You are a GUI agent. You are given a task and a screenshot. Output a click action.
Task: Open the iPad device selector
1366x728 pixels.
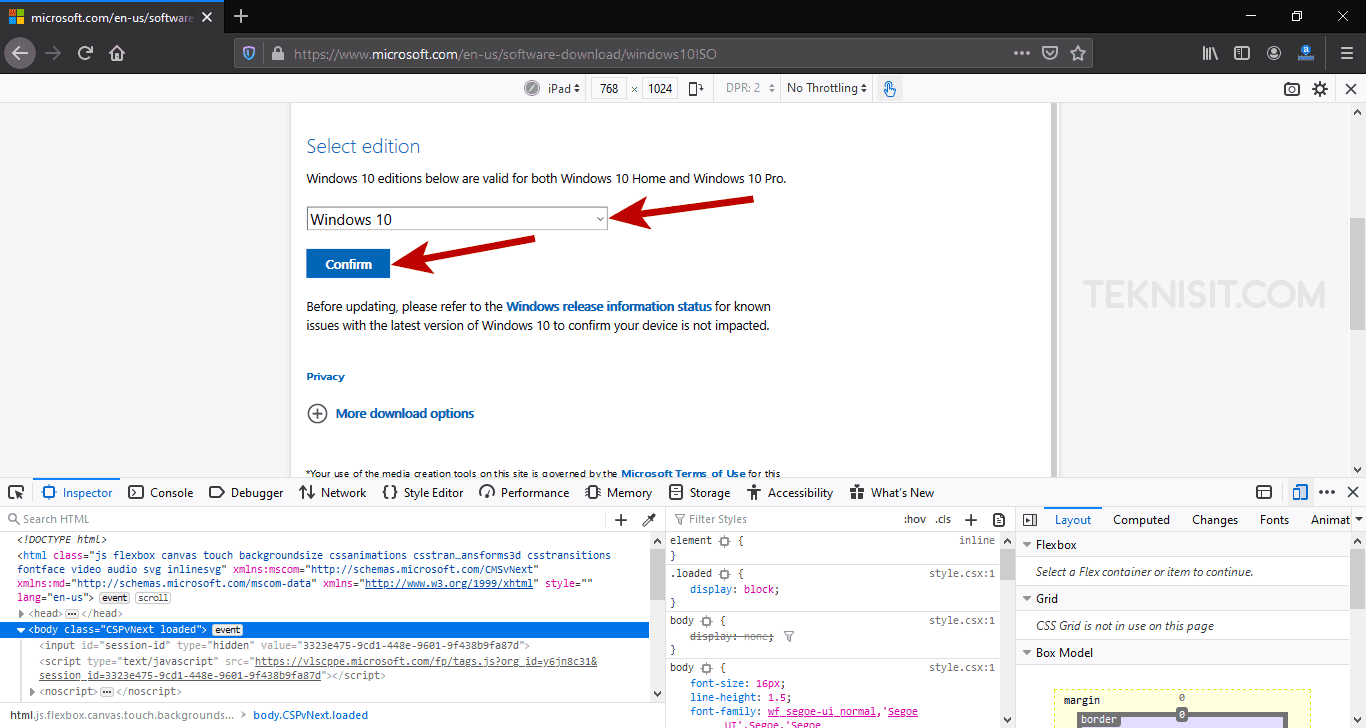pyautogui.click(x=564, y=88)
